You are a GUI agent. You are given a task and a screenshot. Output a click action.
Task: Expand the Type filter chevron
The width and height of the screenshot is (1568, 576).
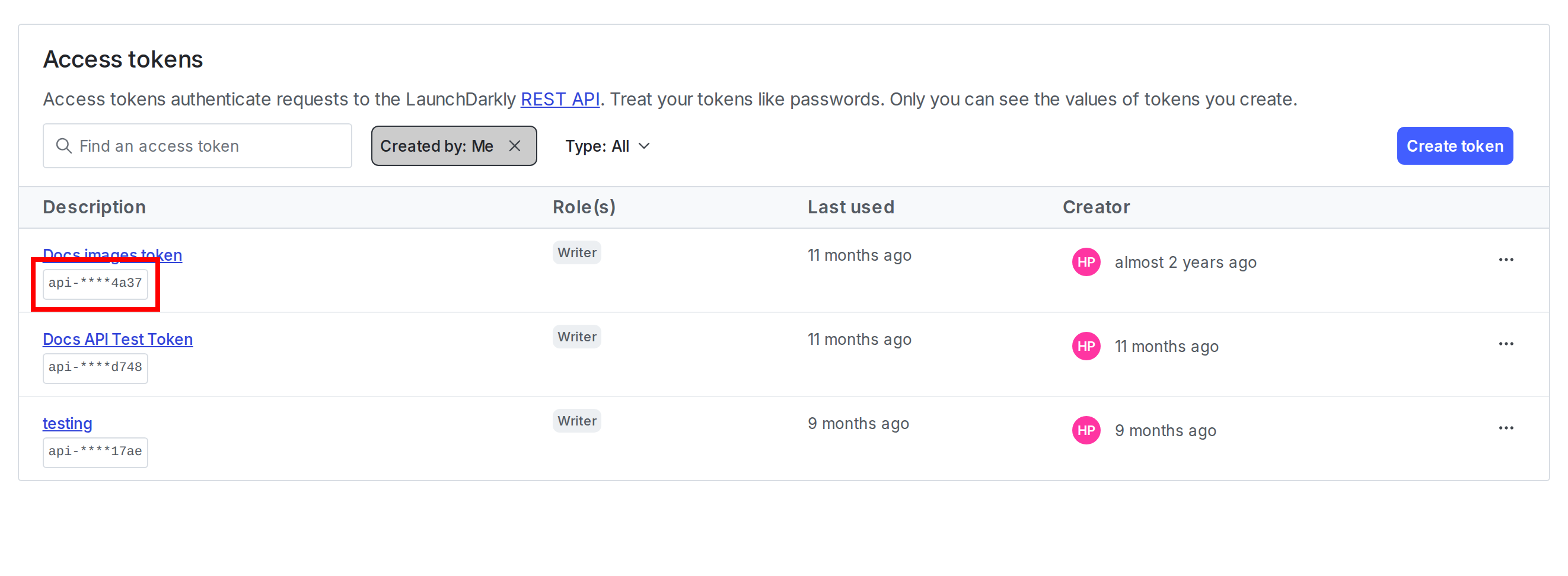click(x=644, y=145)
